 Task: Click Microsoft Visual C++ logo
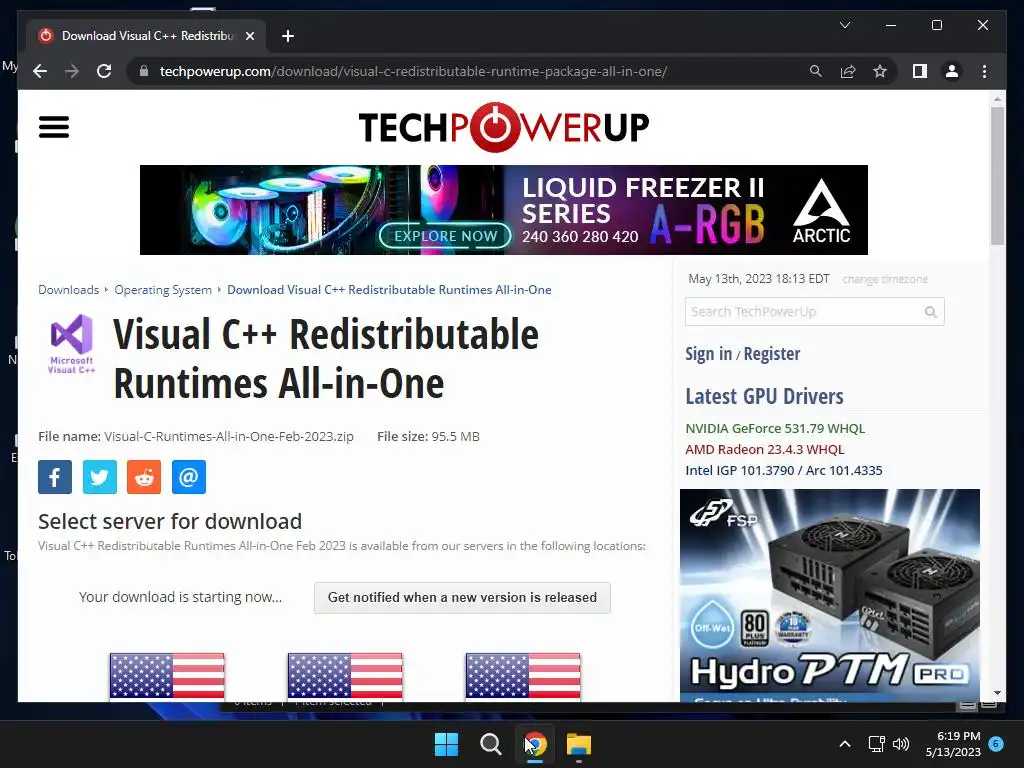pos(72,344)
